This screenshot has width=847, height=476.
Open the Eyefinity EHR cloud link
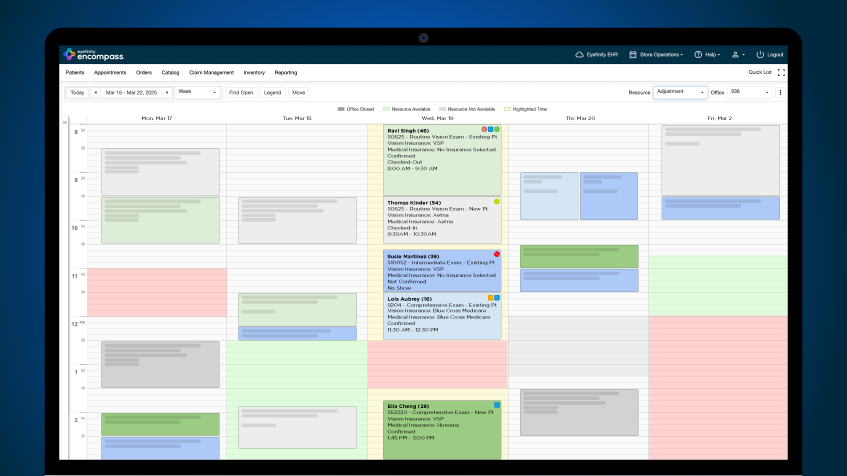click(596, 55)
